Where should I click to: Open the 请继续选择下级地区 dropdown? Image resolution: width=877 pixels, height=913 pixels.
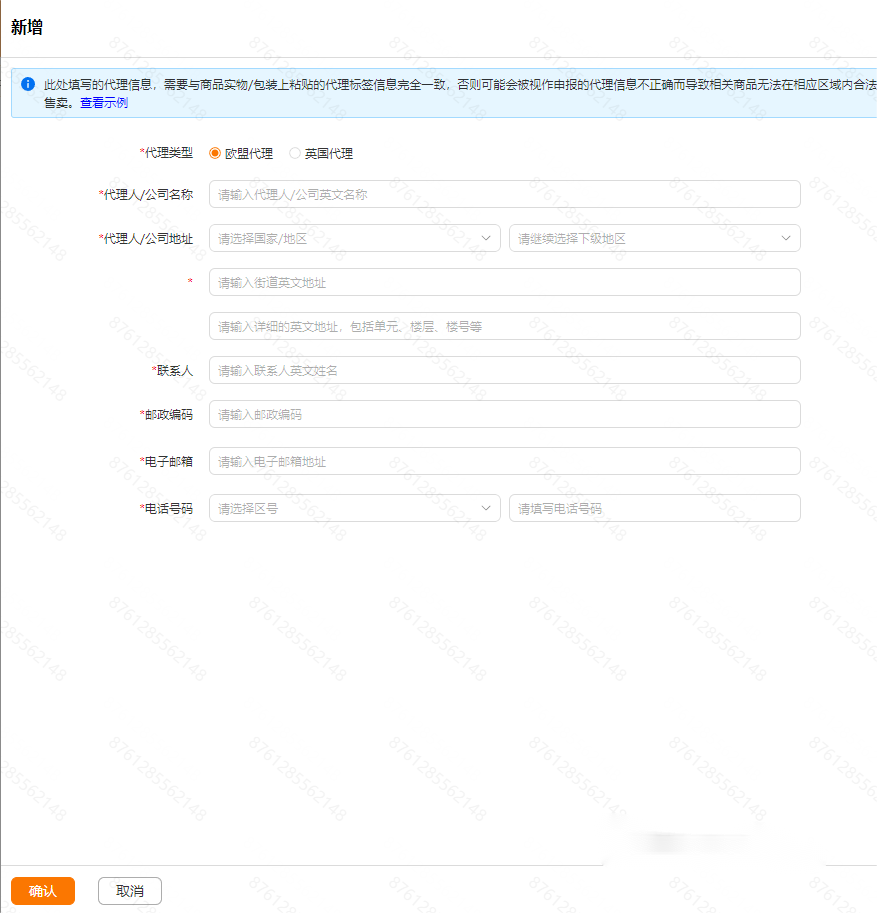[650, 238]
